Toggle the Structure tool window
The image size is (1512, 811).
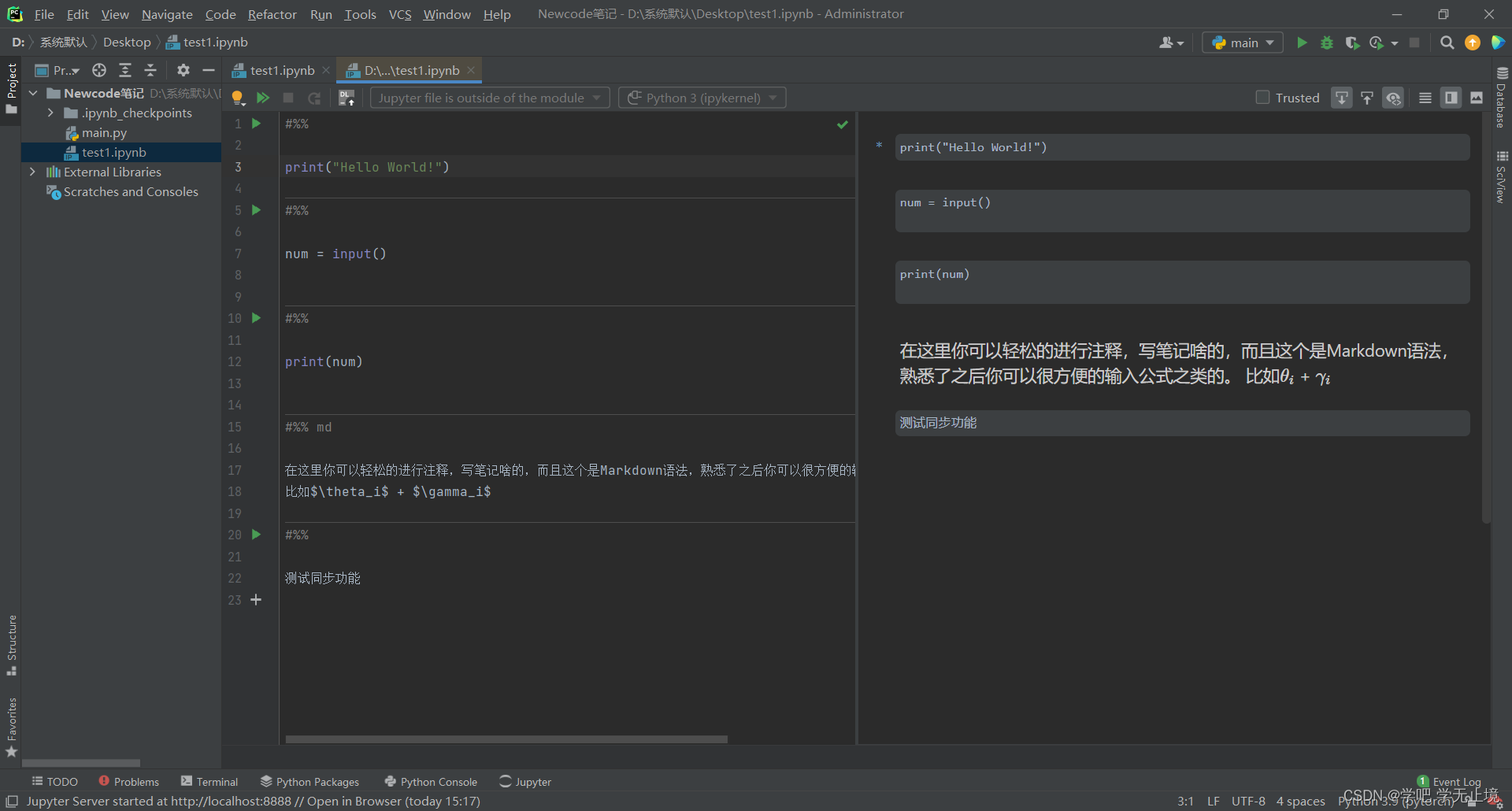(x=11, y=646)
